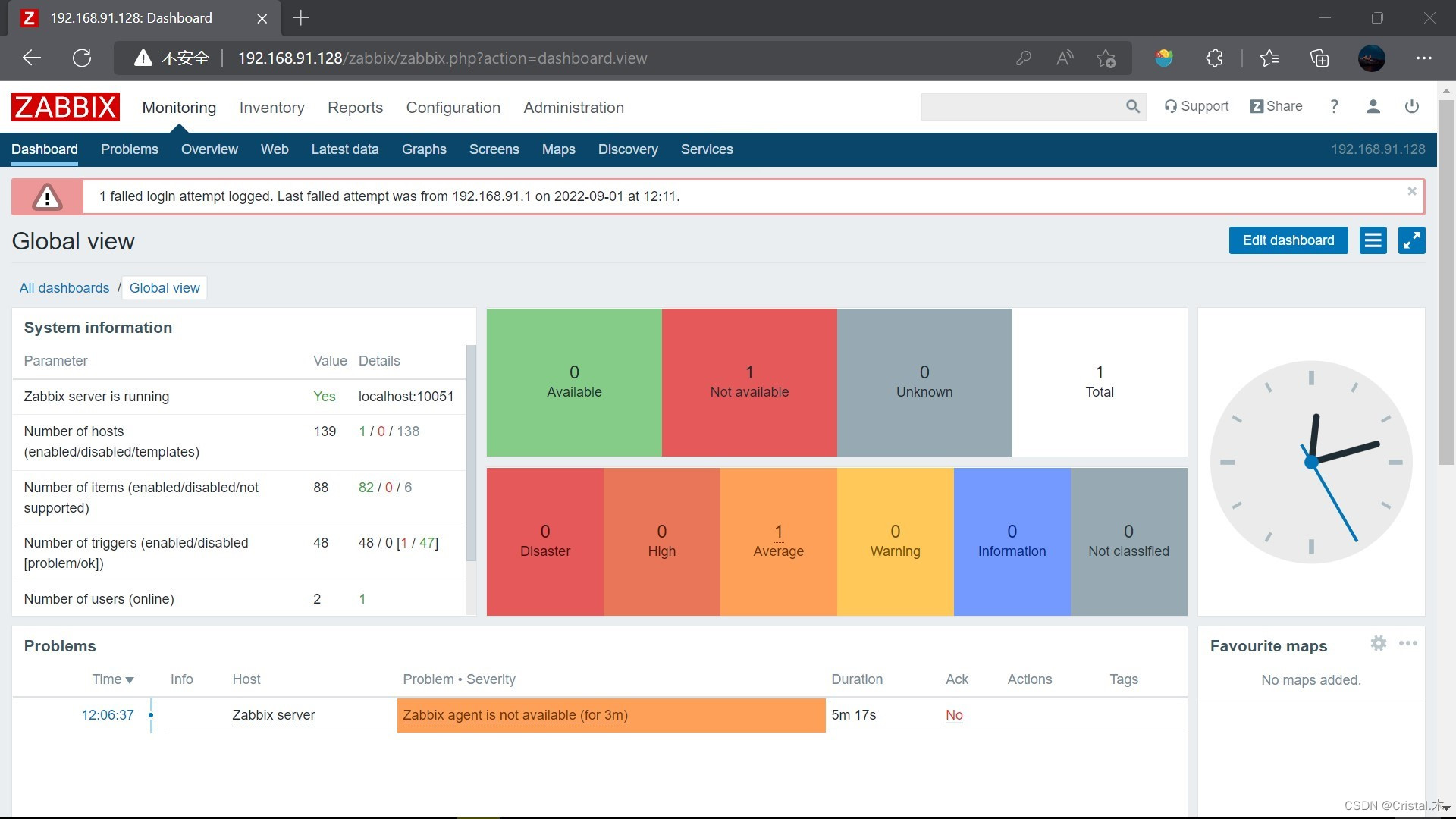Screen dimensions: 1456x819
Task: Open the user profile icon
Action: tap(1373, 107)
